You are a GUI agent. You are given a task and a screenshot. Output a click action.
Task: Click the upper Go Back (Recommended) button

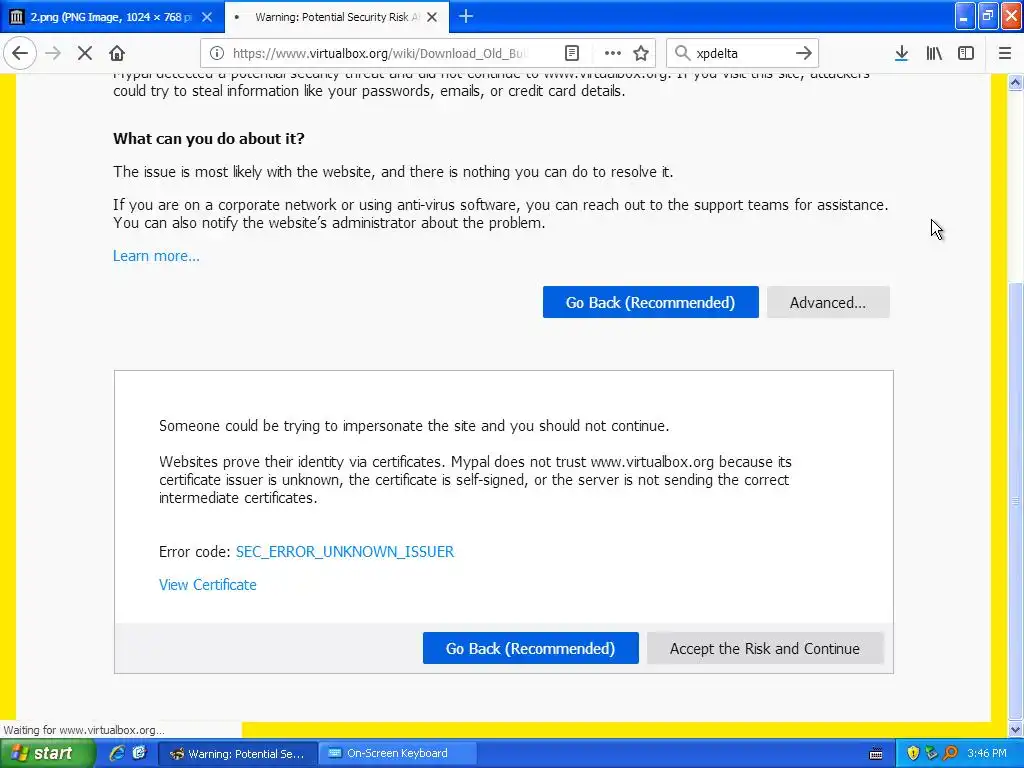(x=650, y=302)
